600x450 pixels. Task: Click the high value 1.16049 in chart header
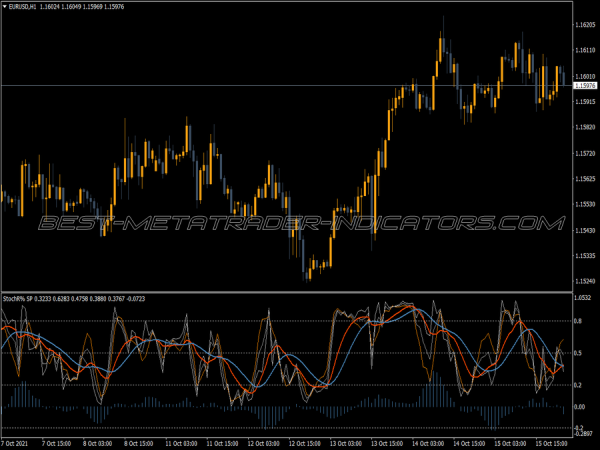point(70,7)
